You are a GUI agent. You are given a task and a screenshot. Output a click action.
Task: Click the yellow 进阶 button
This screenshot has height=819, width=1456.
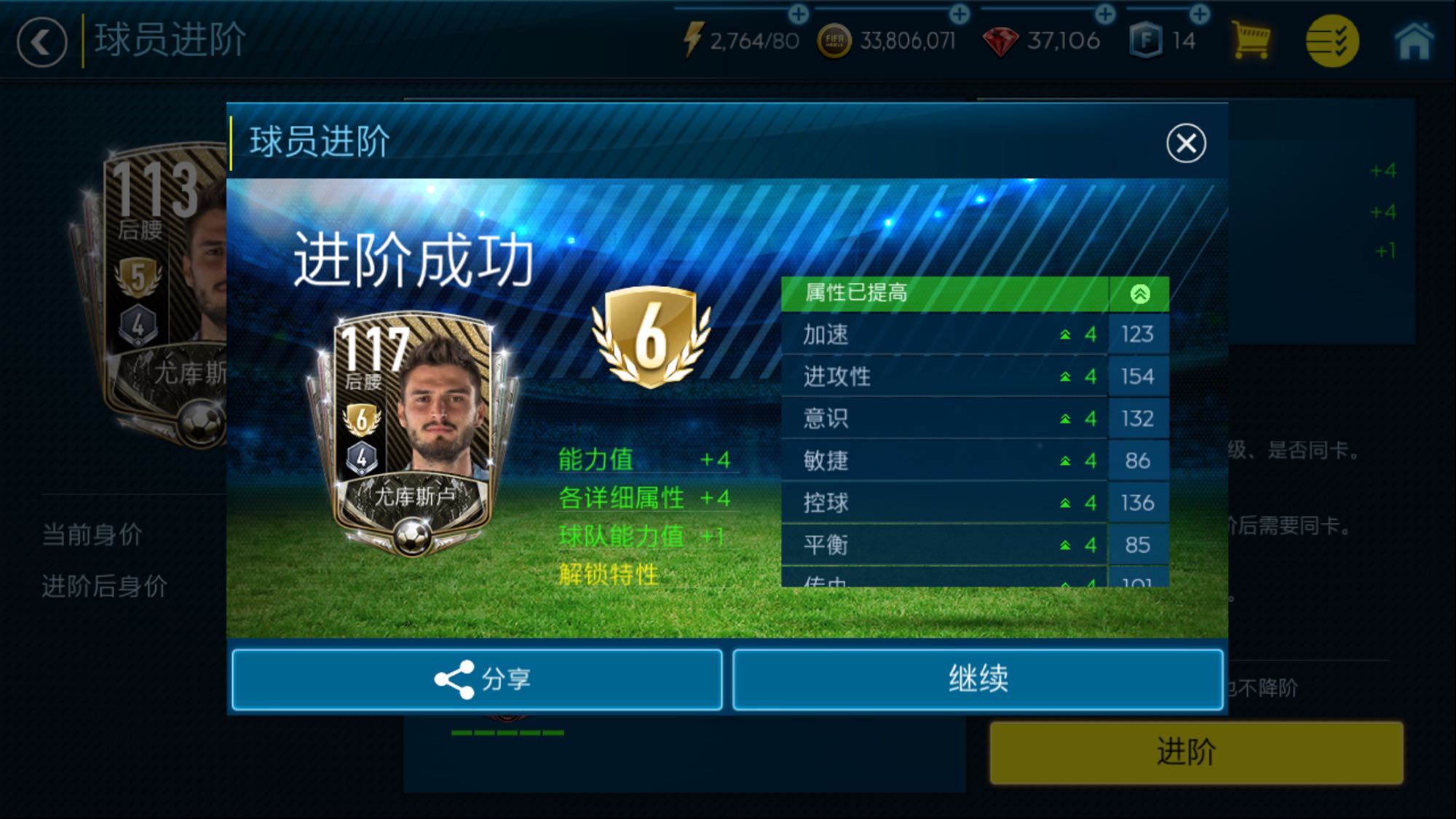point(1196,752)
